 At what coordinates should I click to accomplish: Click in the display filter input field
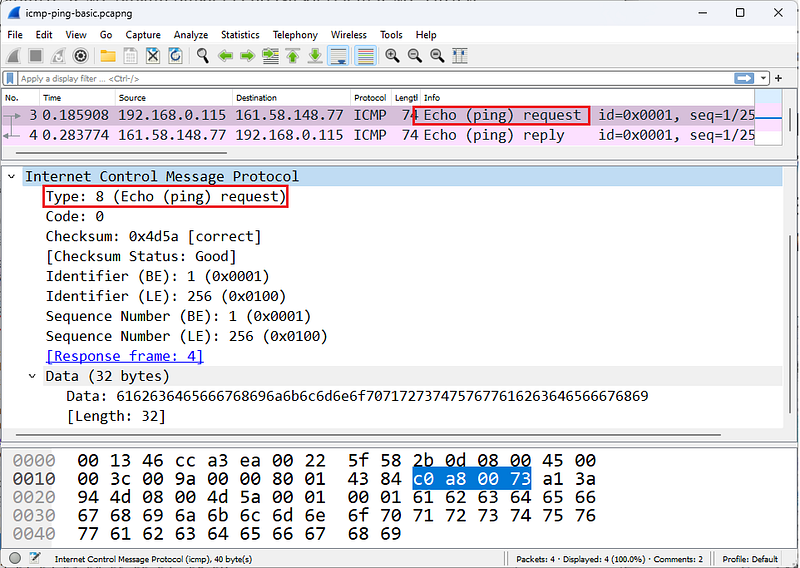coord(375,78)
